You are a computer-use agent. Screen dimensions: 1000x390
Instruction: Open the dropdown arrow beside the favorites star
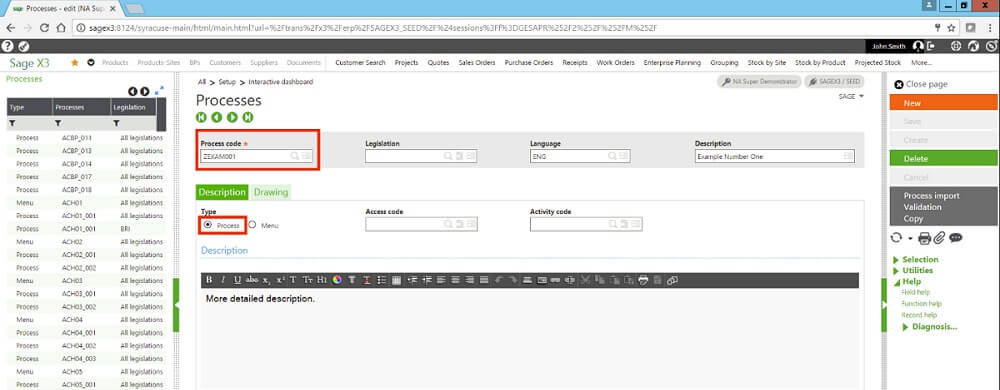tap(91, 62)
